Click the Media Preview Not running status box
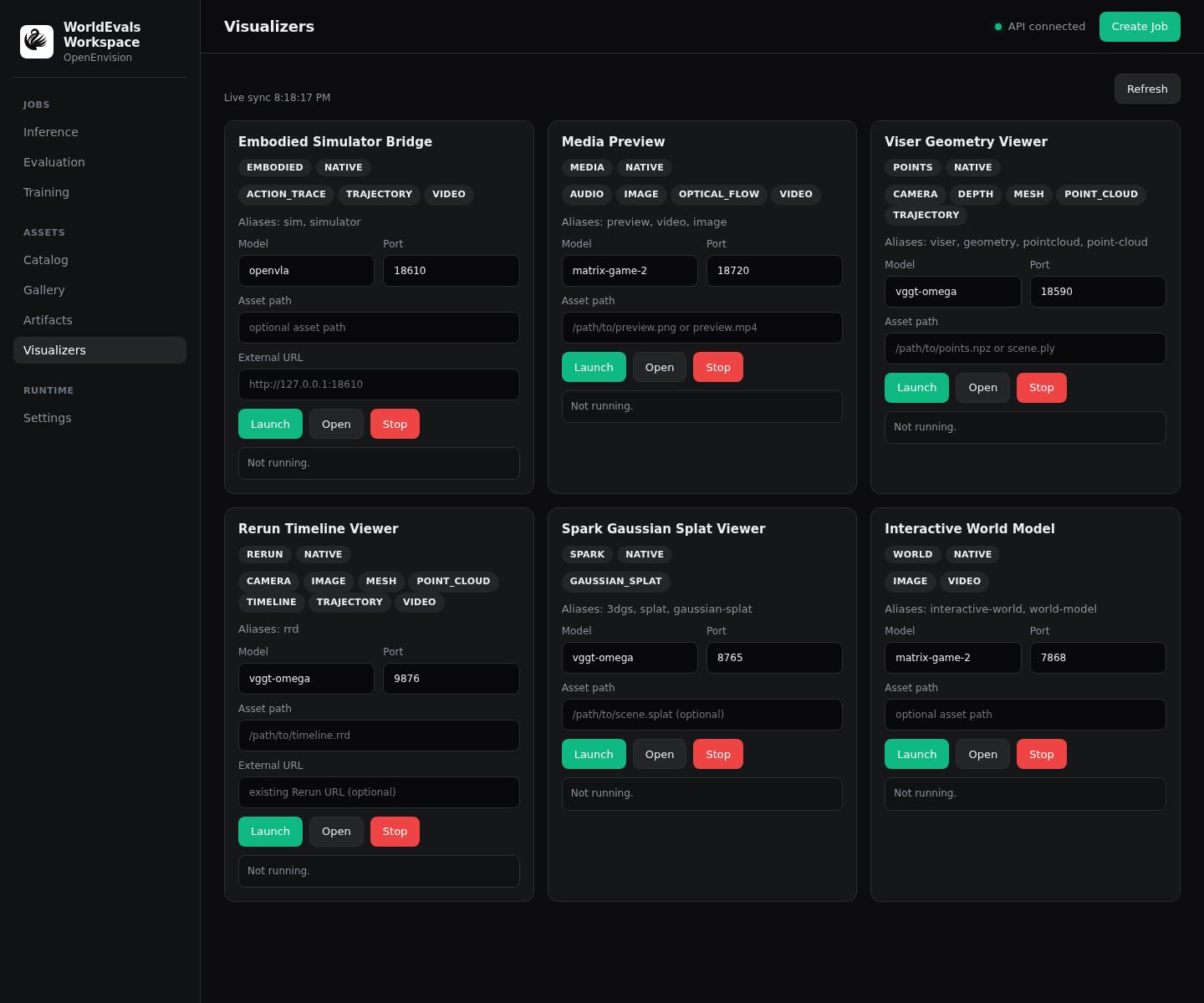This screenshot has width=1204, height=1003. coord(702,406)
